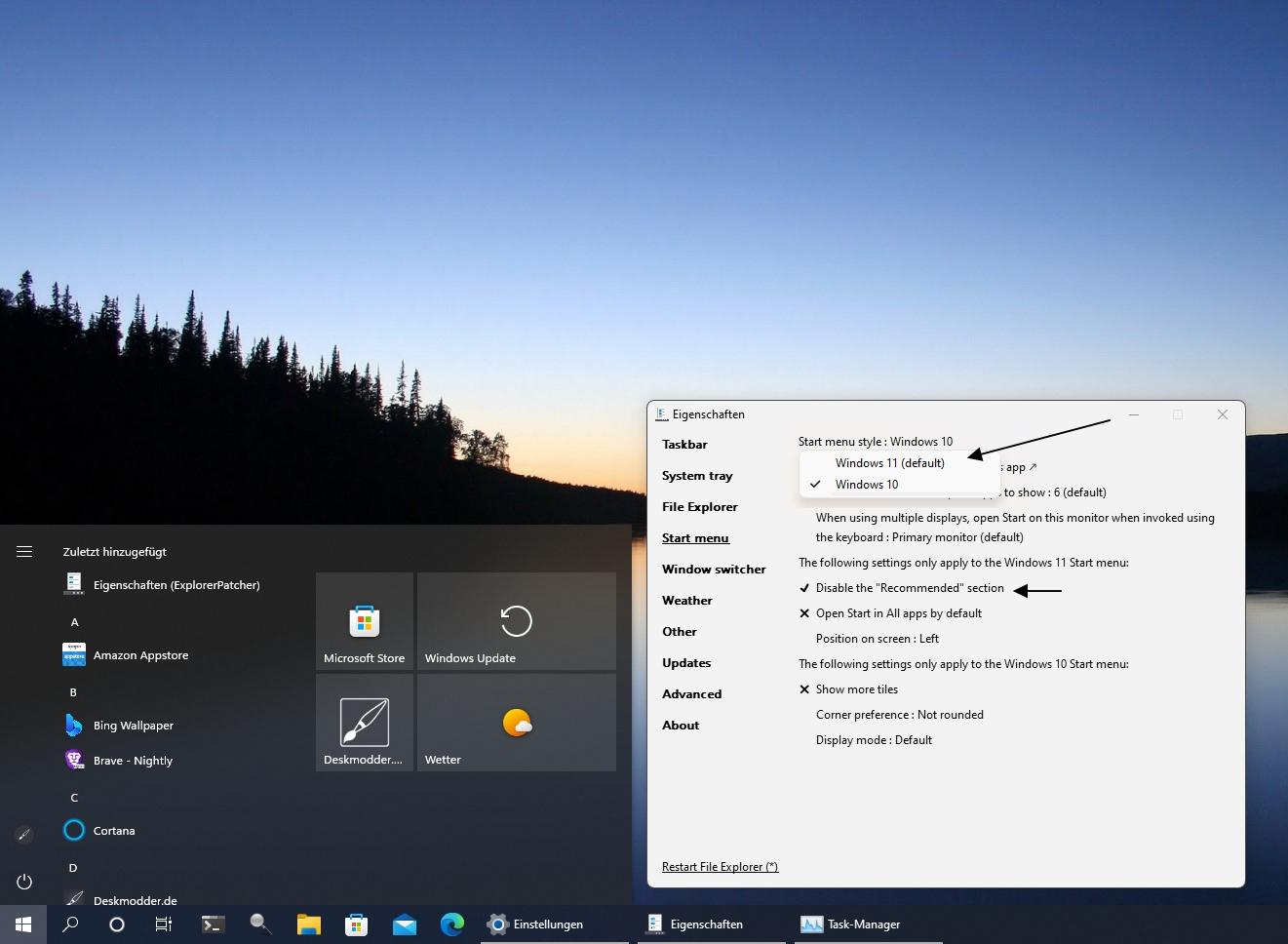
Task: Open the Other section
Action: click(680, 632)
